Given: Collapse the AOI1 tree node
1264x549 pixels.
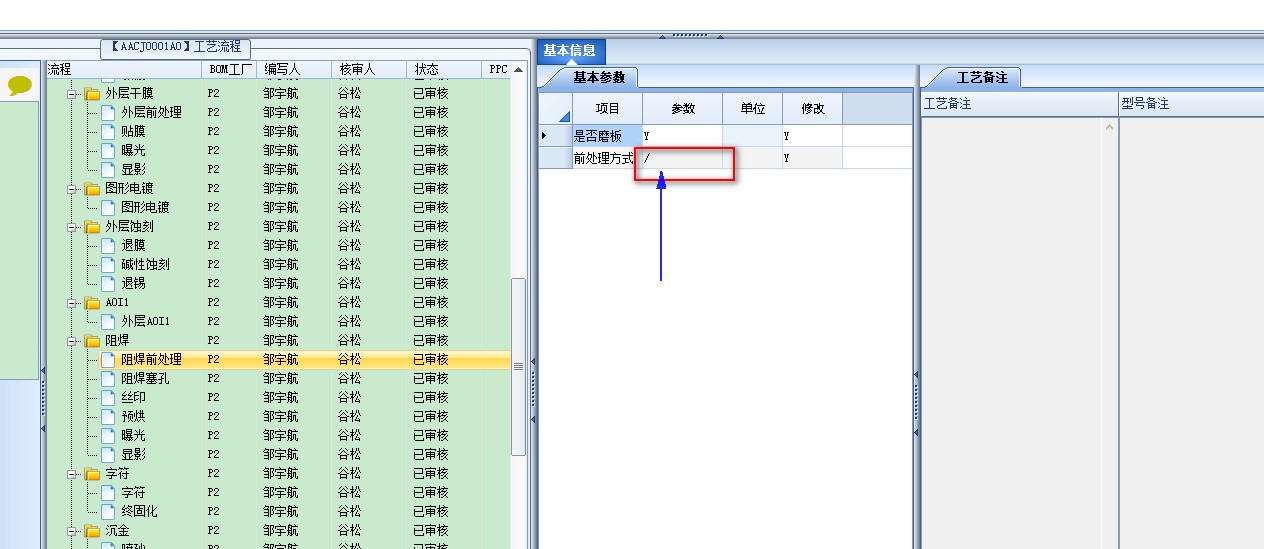Looking at the screenshot, I should coord(72,302).
